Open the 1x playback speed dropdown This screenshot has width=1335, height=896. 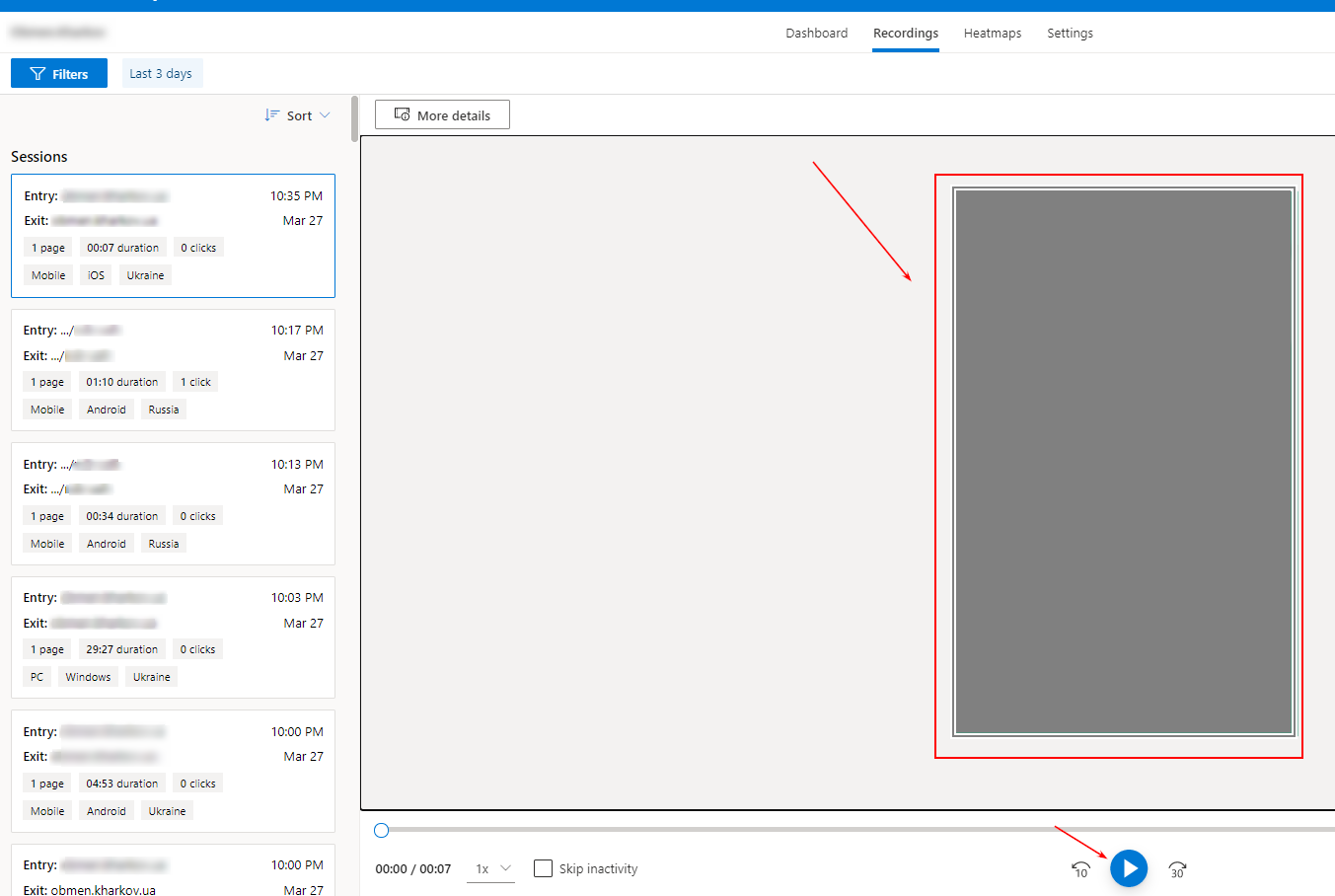click(x=490, y=868)
